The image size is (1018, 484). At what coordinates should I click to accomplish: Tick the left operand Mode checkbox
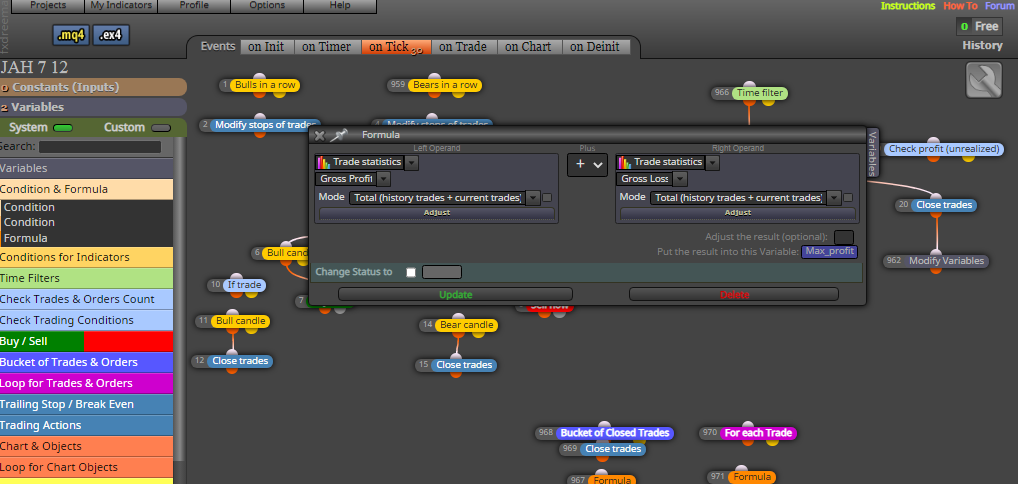(547, 197)
